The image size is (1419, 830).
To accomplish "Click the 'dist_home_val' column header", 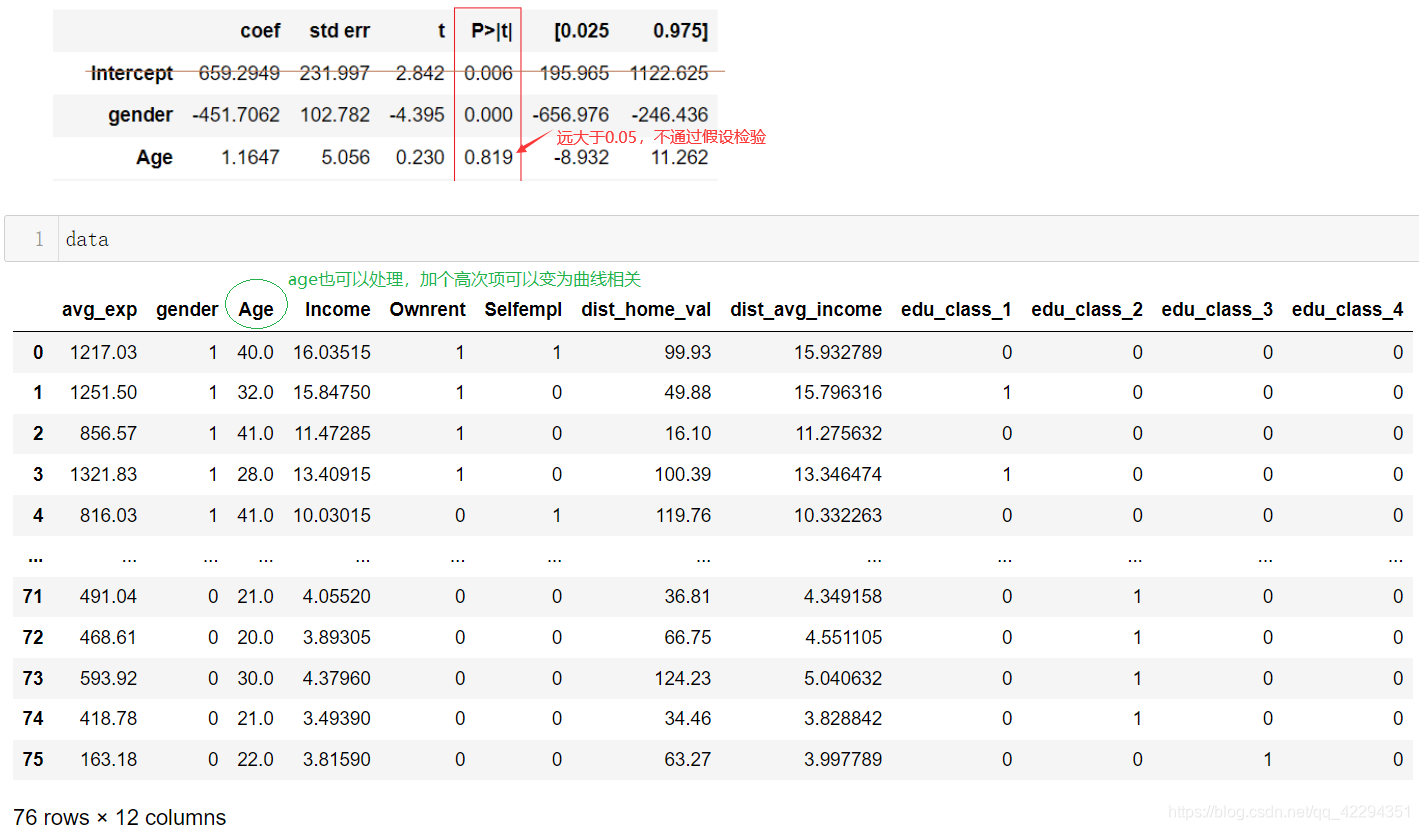I will point(646,310).
